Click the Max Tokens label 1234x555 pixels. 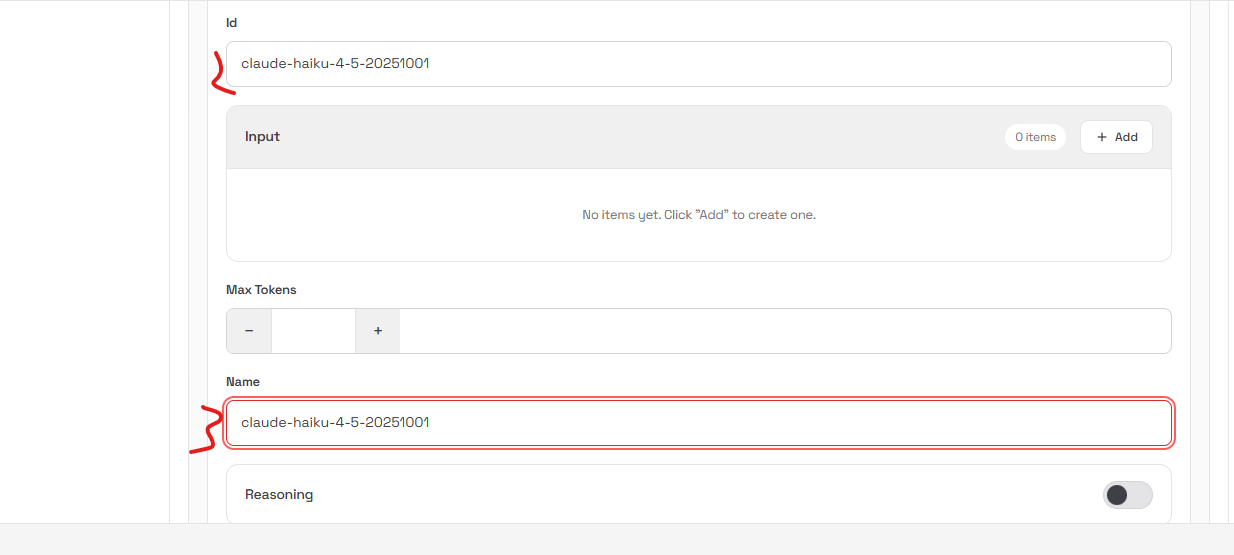tap(261, 290)
